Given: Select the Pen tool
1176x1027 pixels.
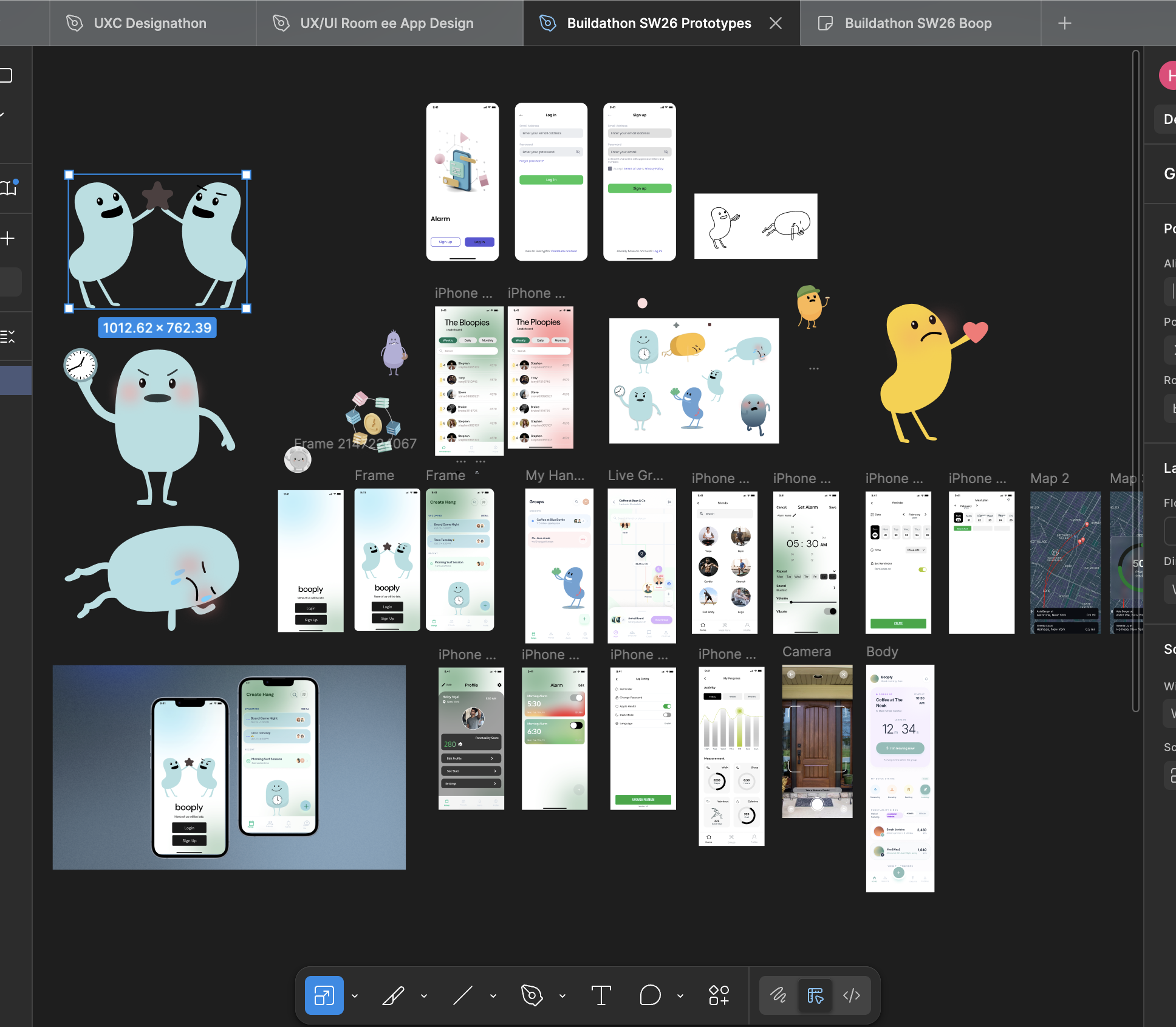Looking at the screenshot, I should (532, 995).
